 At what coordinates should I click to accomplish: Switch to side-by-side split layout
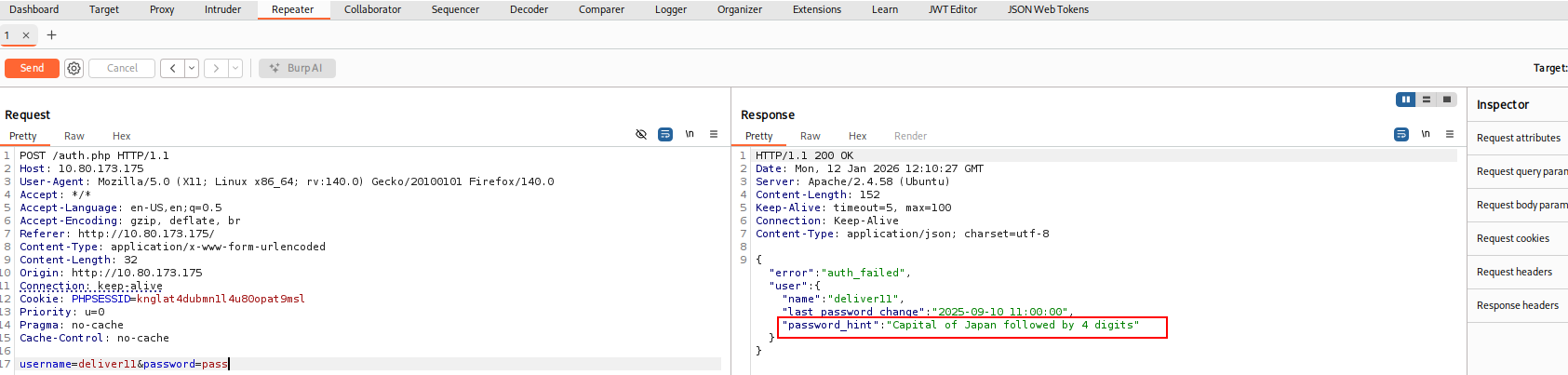click(1405, 100)
